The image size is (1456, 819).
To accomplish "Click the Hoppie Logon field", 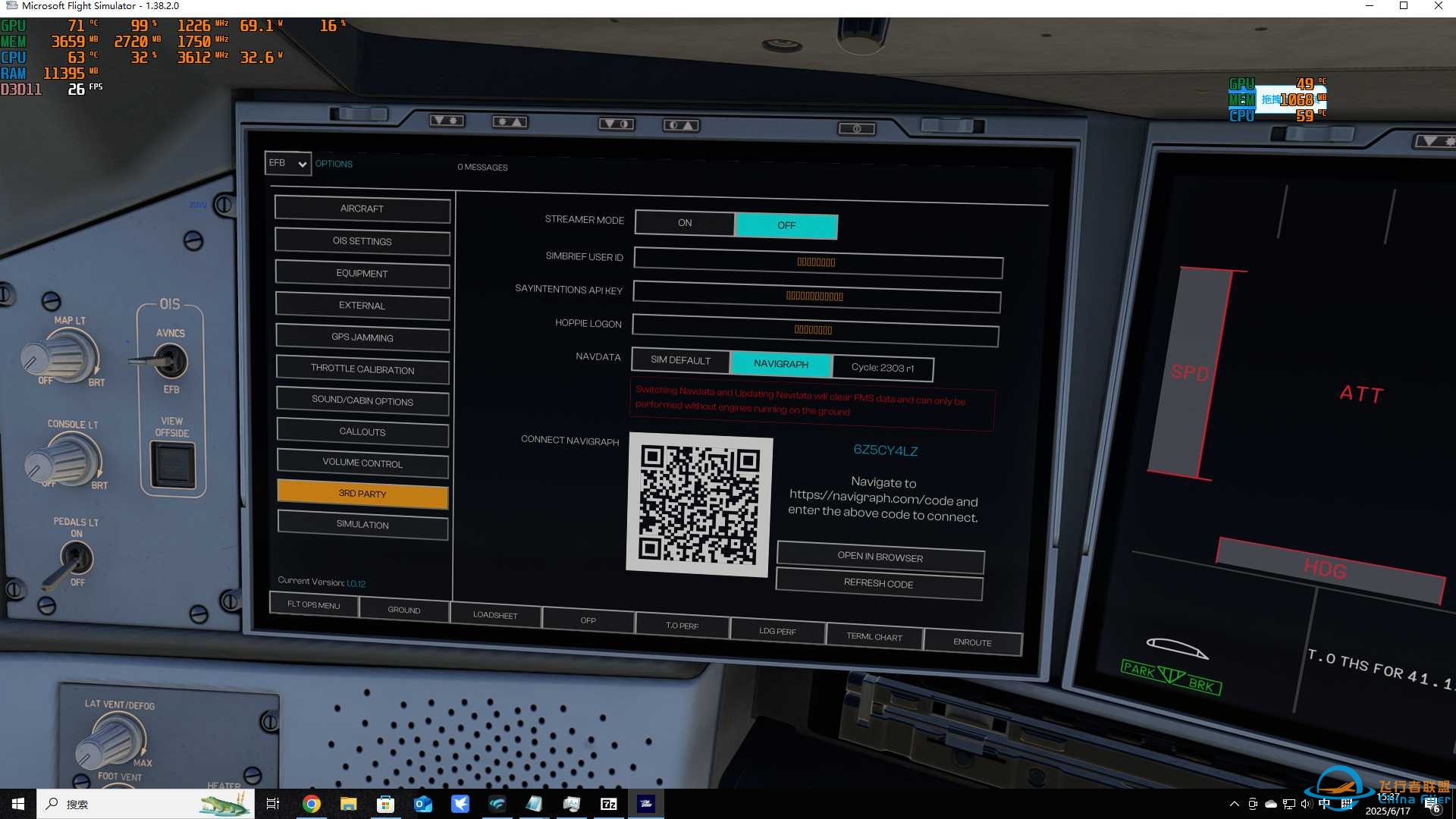I will pyautogui.click(x=814, y=330).
